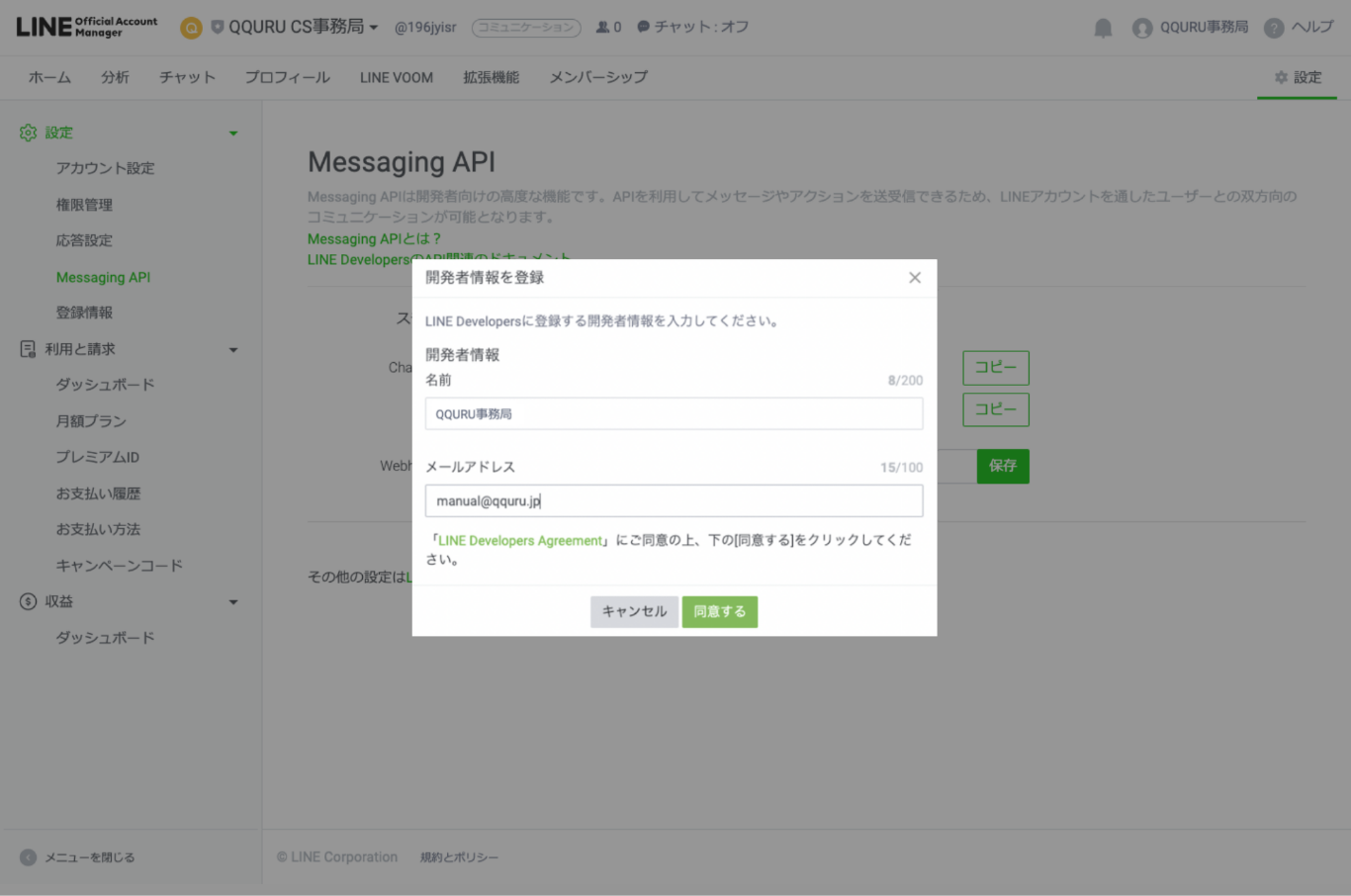
Task: Click the settings gear icon in sidebar
Action: pos(28,133)
